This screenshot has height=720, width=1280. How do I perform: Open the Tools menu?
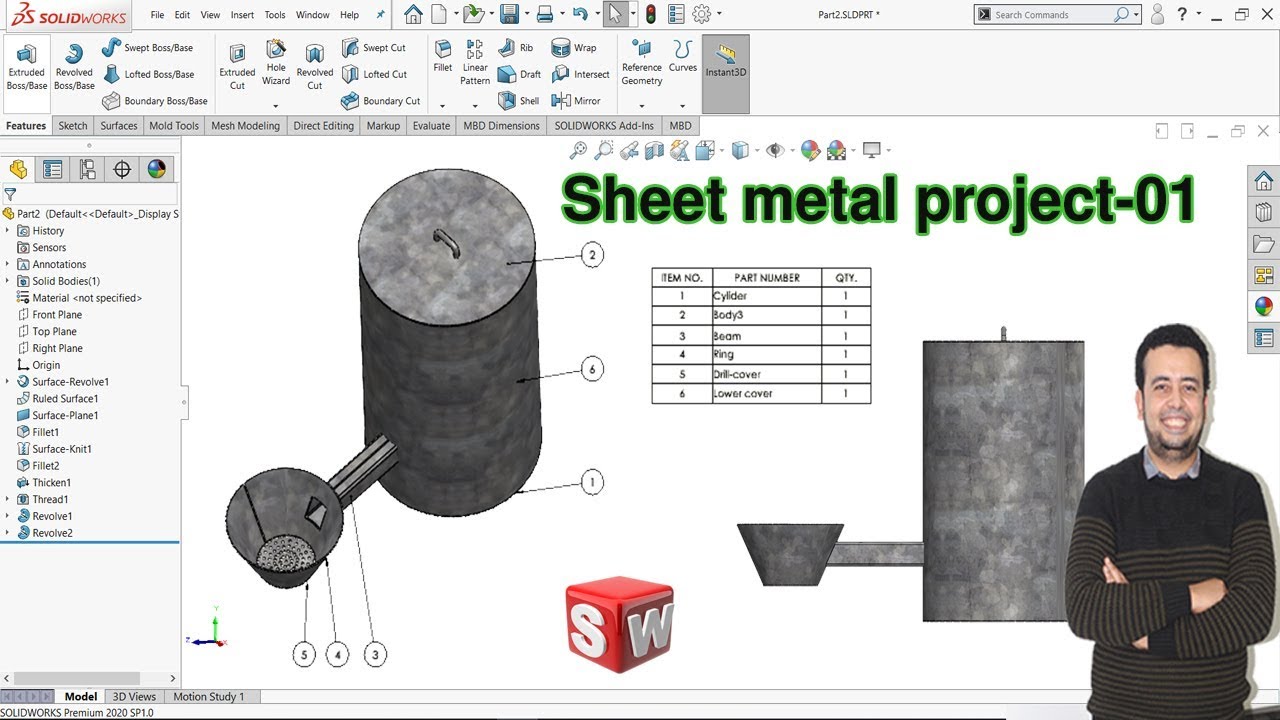click(275, 15)
